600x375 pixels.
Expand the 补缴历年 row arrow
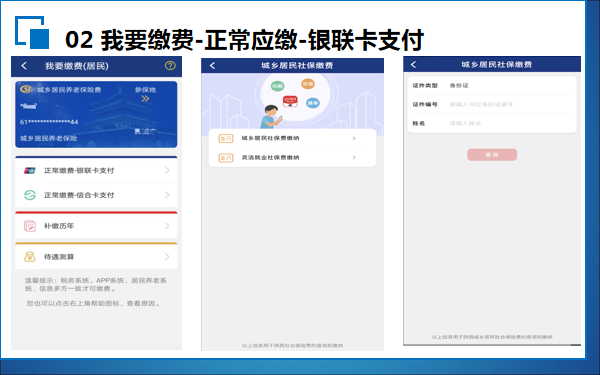click(x=167, y=226)
